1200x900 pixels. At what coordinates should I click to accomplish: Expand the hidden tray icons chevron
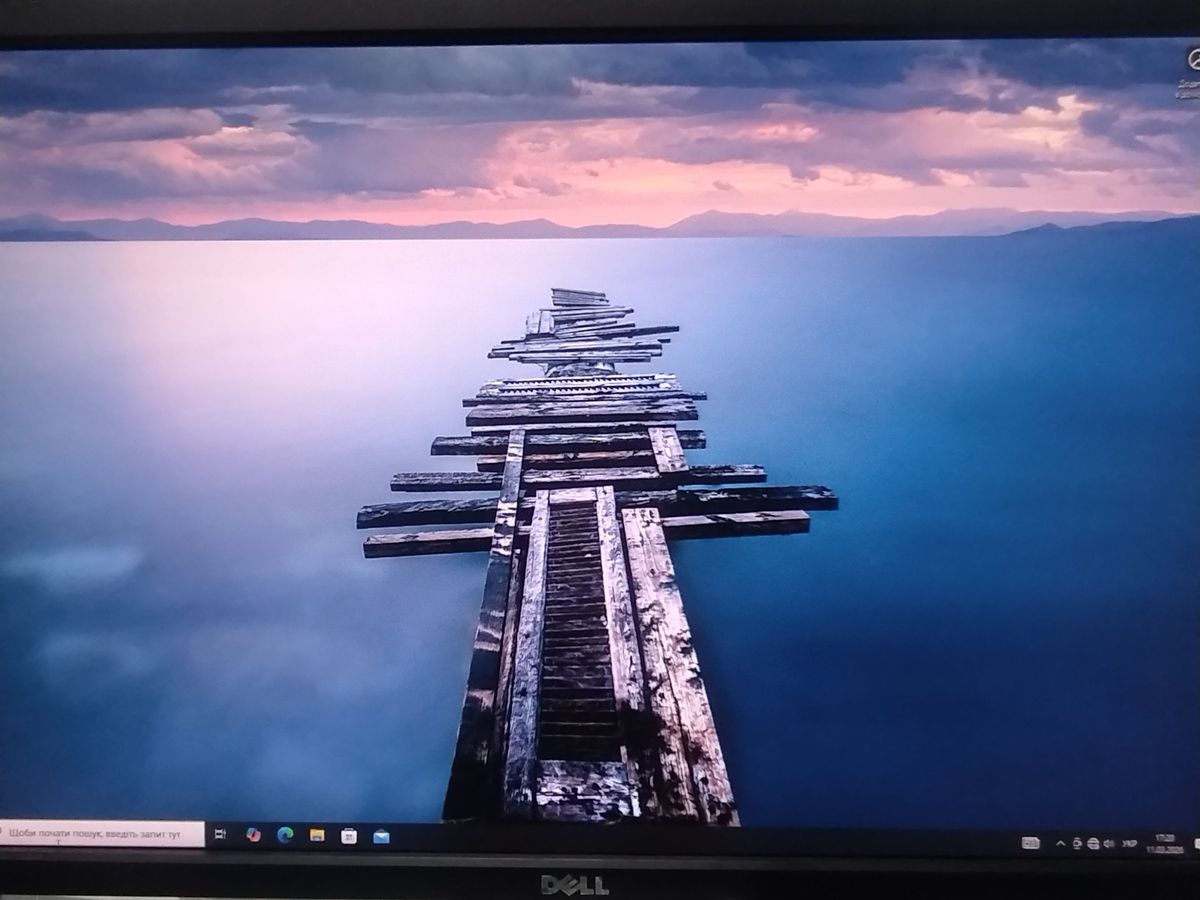click(x=1060, y=843)
